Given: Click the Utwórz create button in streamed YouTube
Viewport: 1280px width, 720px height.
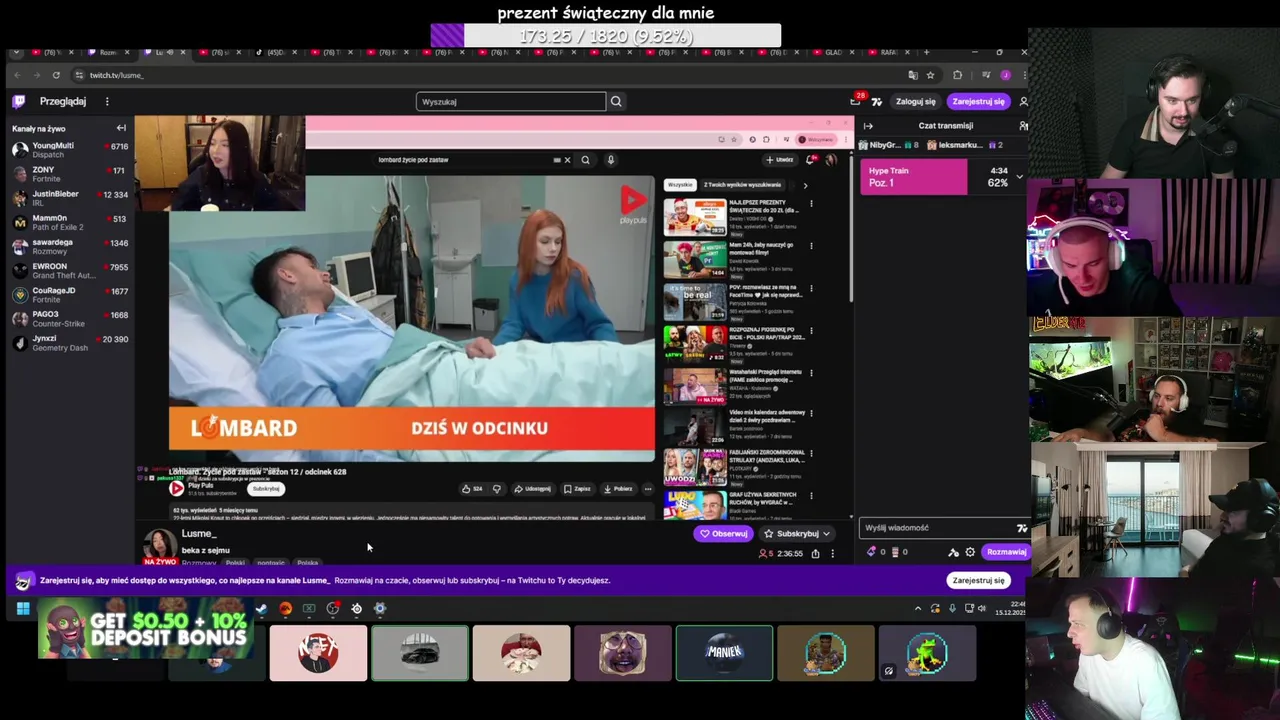Looking at the screenshot, I should pyautogui.click(x=781, y=160).
